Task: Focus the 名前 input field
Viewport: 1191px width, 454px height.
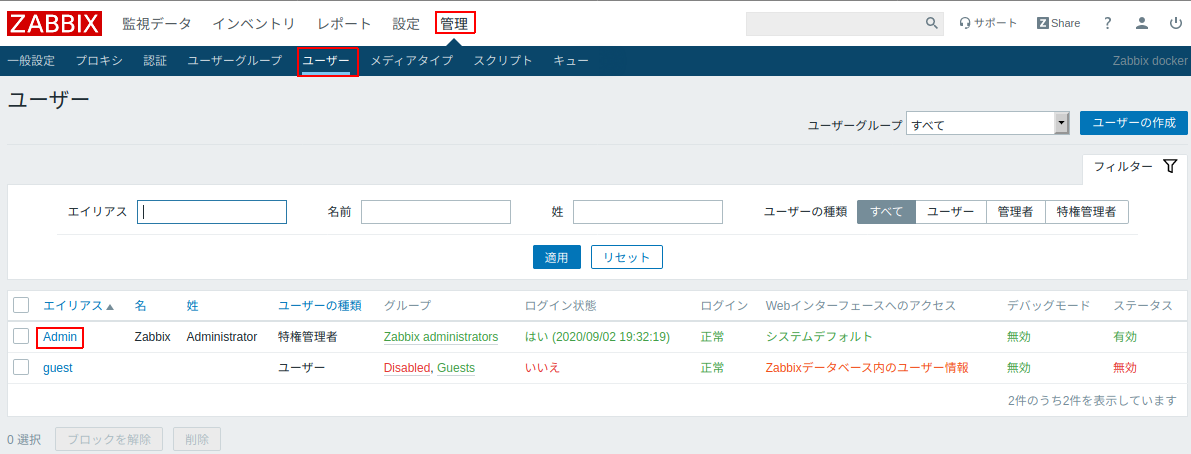Action: tap(436, 213)
